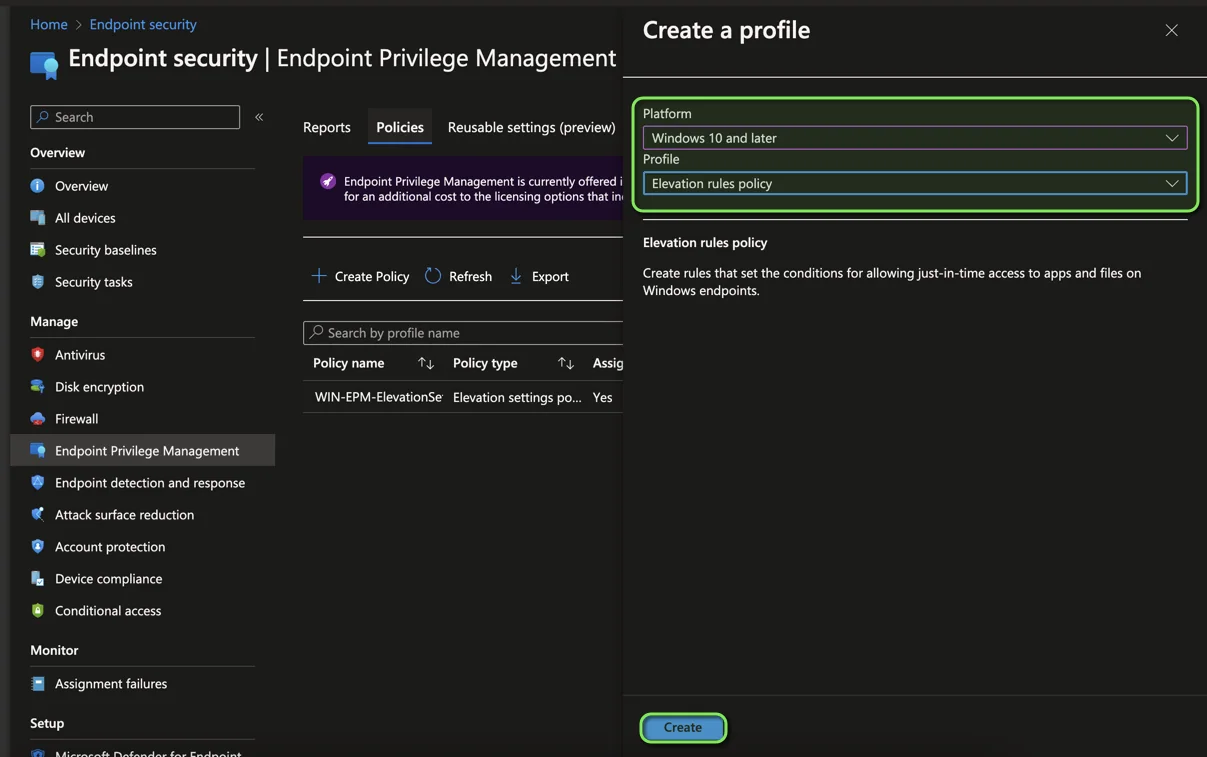
Task: Click the Export download arrow icon
Action: [x=516, y=276]
